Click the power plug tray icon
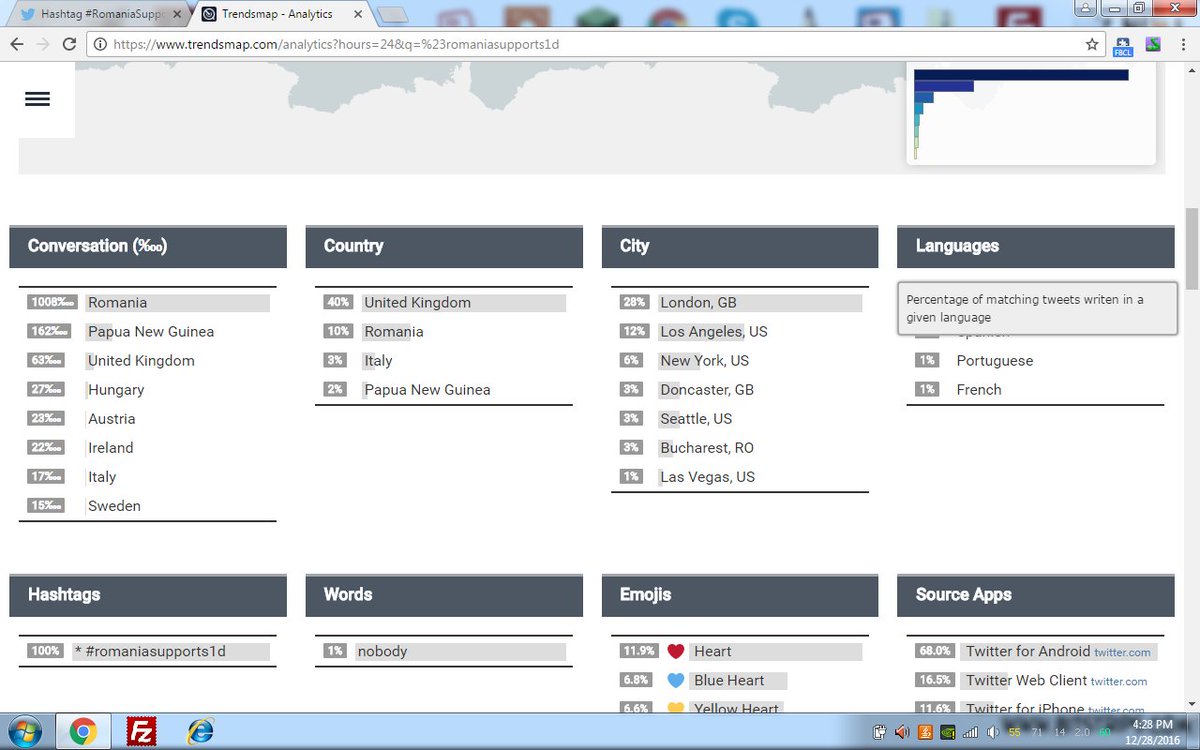The width and height of the screenshot is (1200, 750). point(881,732)
